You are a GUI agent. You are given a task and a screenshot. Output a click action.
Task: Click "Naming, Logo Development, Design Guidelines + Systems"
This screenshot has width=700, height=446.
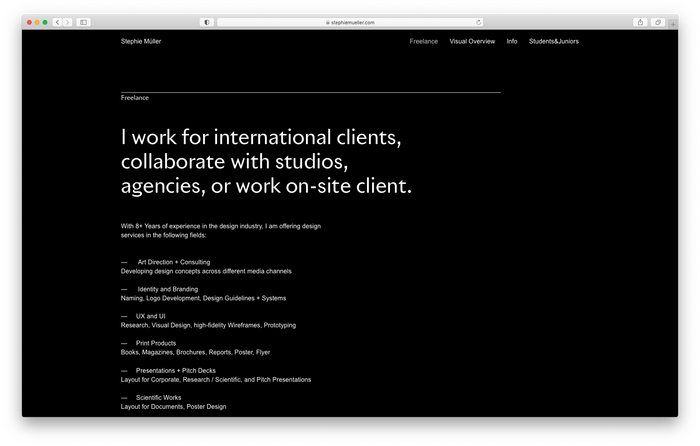pos(203,298)
